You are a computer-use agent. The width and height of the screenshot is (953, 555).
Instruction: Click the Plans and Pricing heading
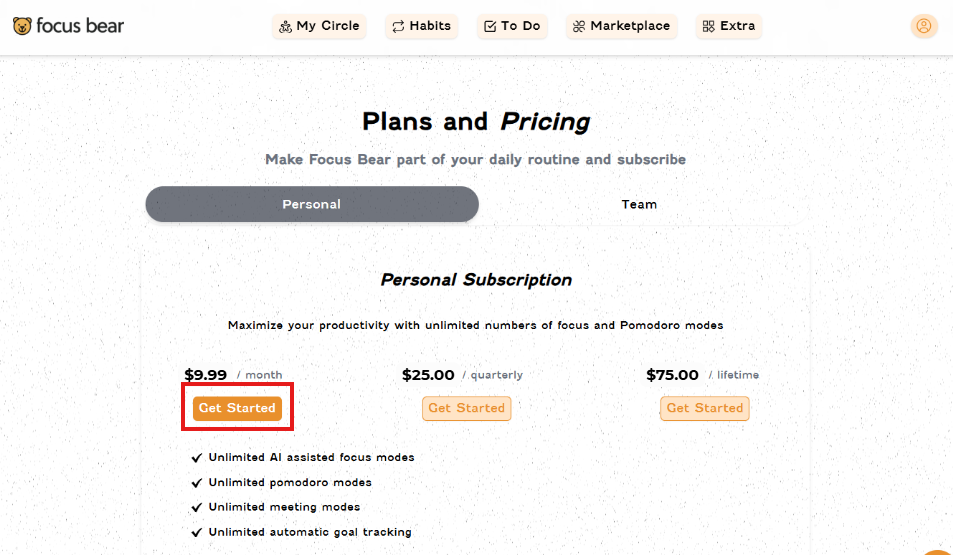tap(476, 122)
